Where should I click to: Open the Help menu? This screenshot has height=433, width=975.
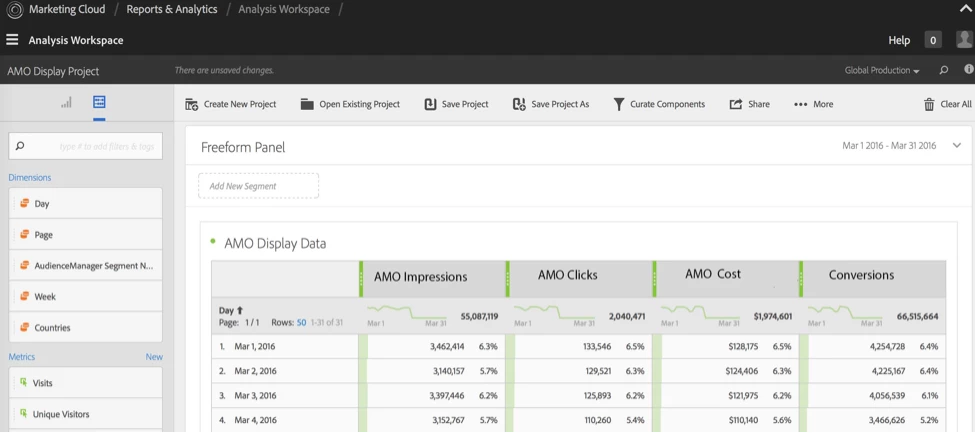coord(899,40)
